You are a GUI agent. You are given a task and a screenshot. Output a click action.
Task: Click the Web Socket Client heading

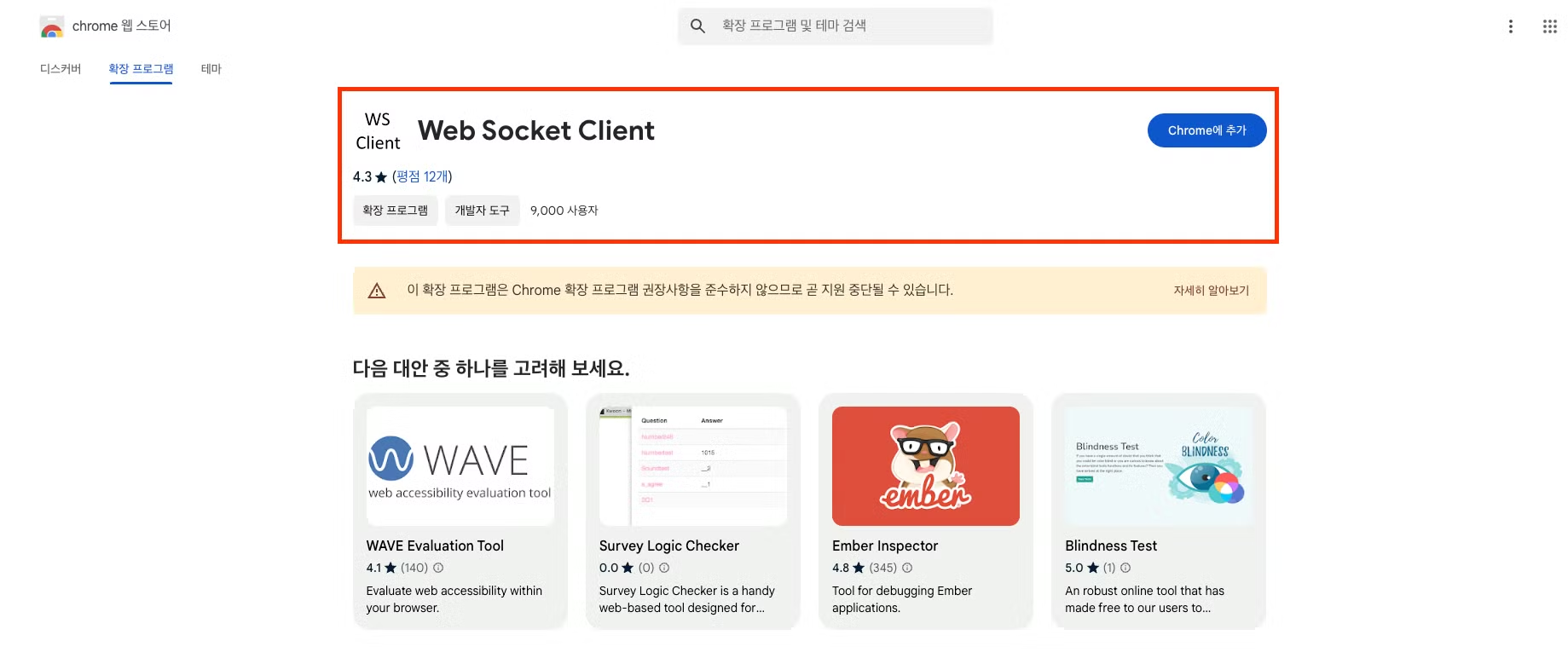(536, 130)
